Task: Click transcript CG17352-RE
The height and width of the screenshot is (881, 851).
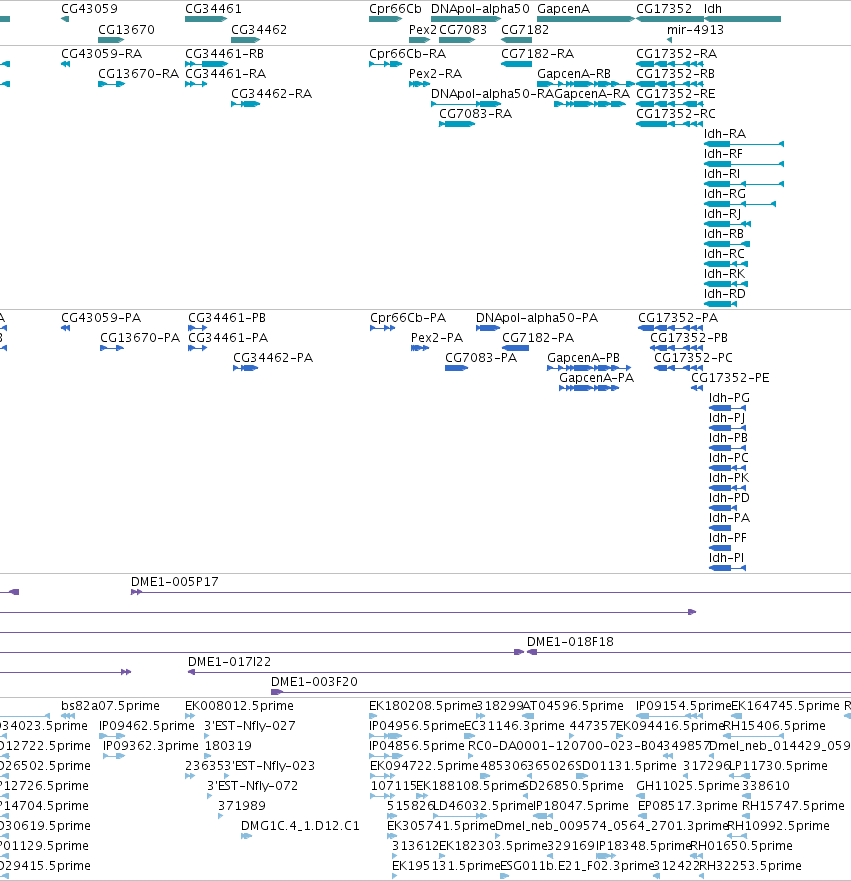Action: pyautogui.click(x=675, y=94)
